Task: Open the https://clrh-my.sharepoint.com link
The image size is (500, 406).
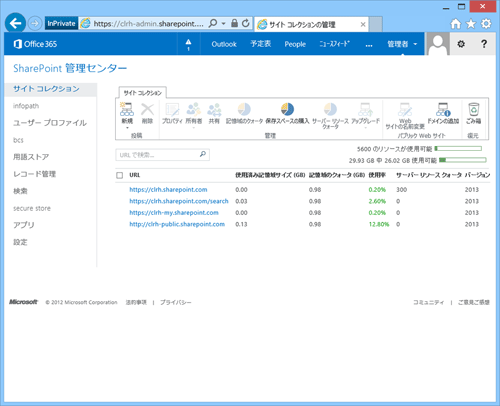Action: point(174,213)
